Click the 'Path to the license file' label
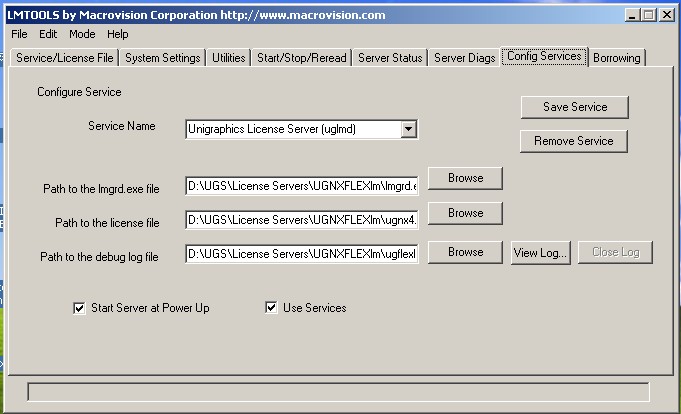The width and height of the screenshot is (681, 414). click(107, 223)
